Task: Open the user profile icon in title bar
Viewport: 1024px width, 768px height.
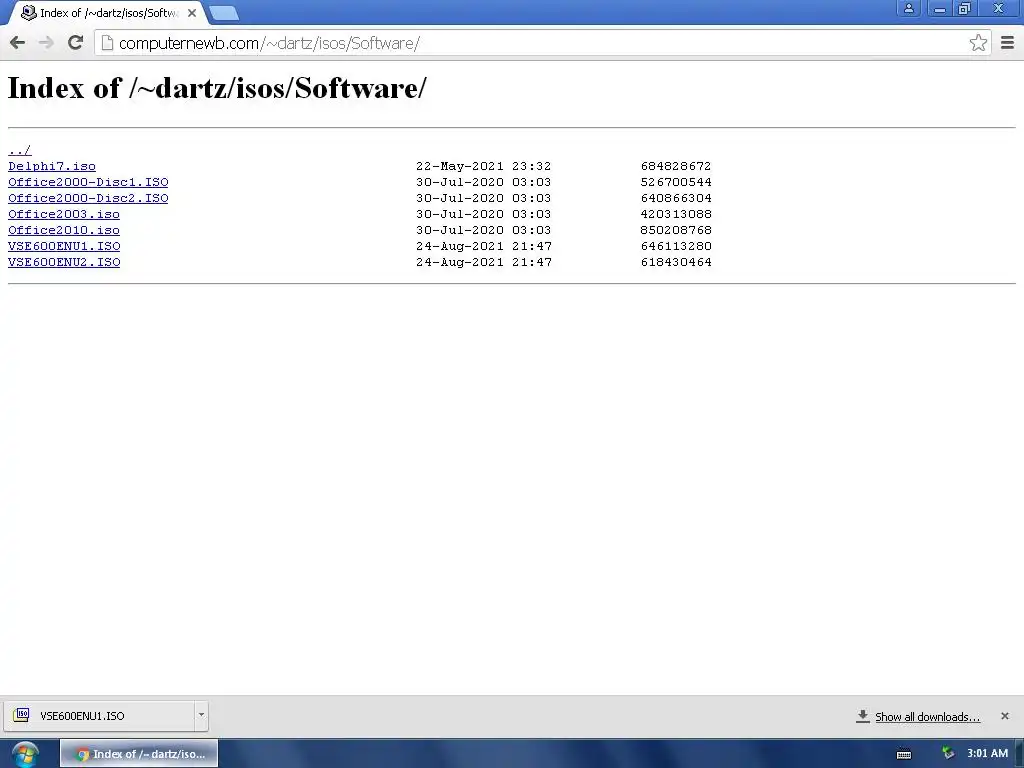Action: point(908,8)
